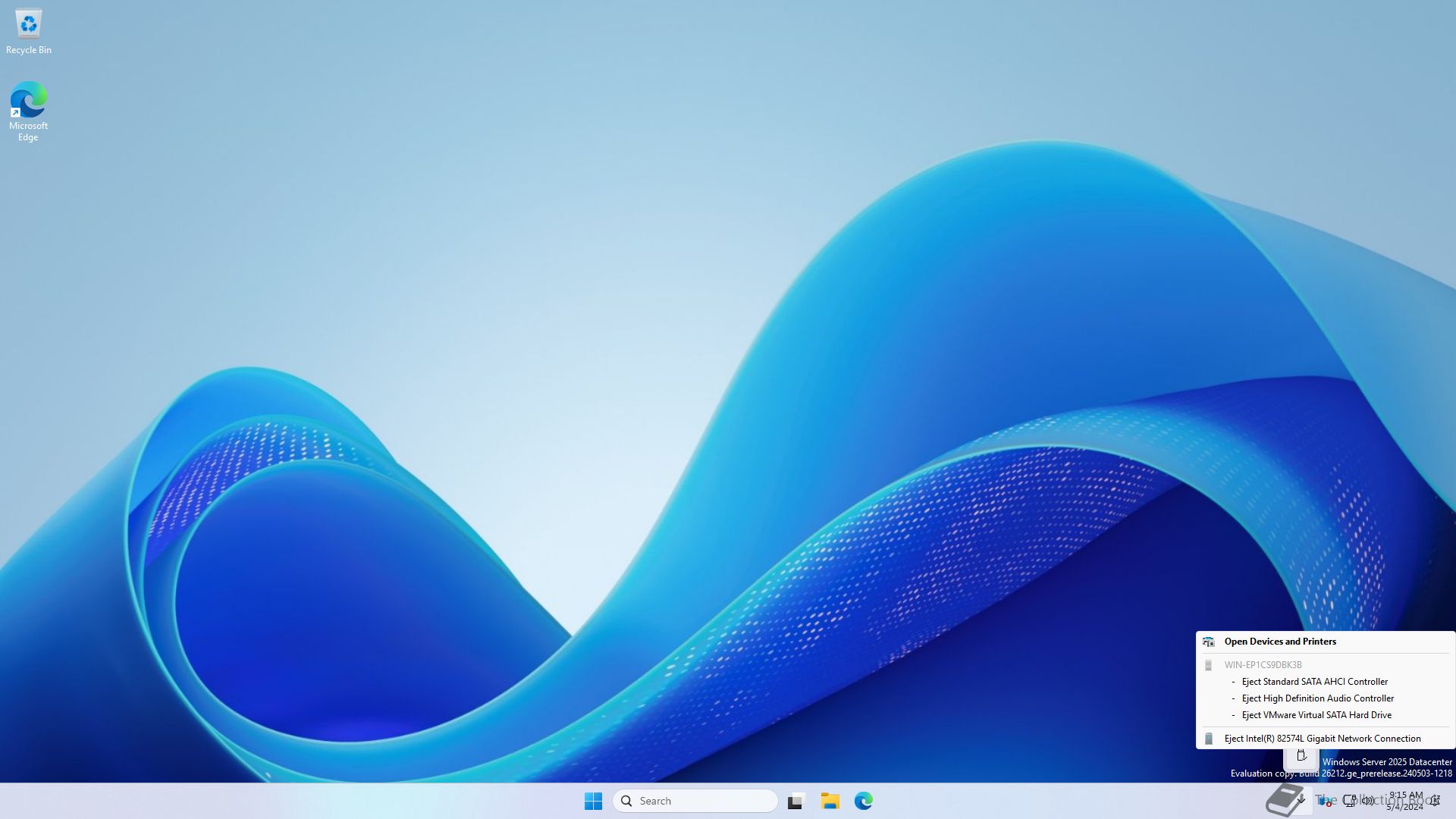Click the WIN-EP1CS9DBK3B computer entry

pyautogui.click(x=1263, y=665)
